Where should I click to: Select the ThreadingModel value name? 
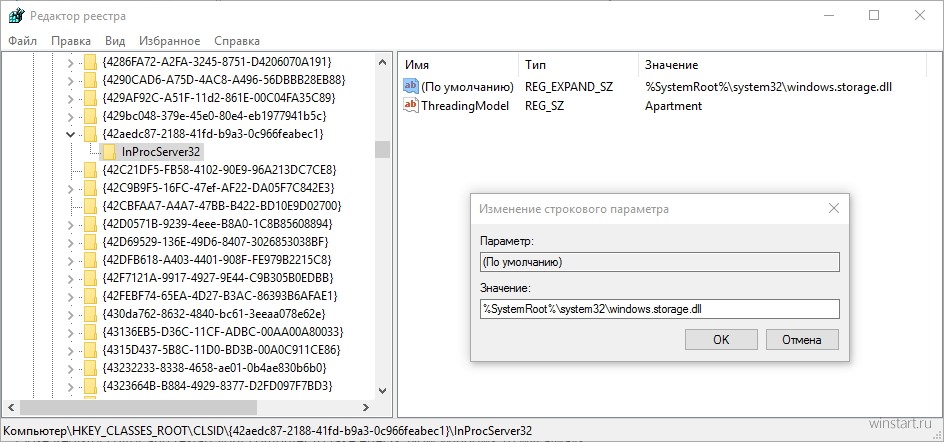tap(465, 105)
